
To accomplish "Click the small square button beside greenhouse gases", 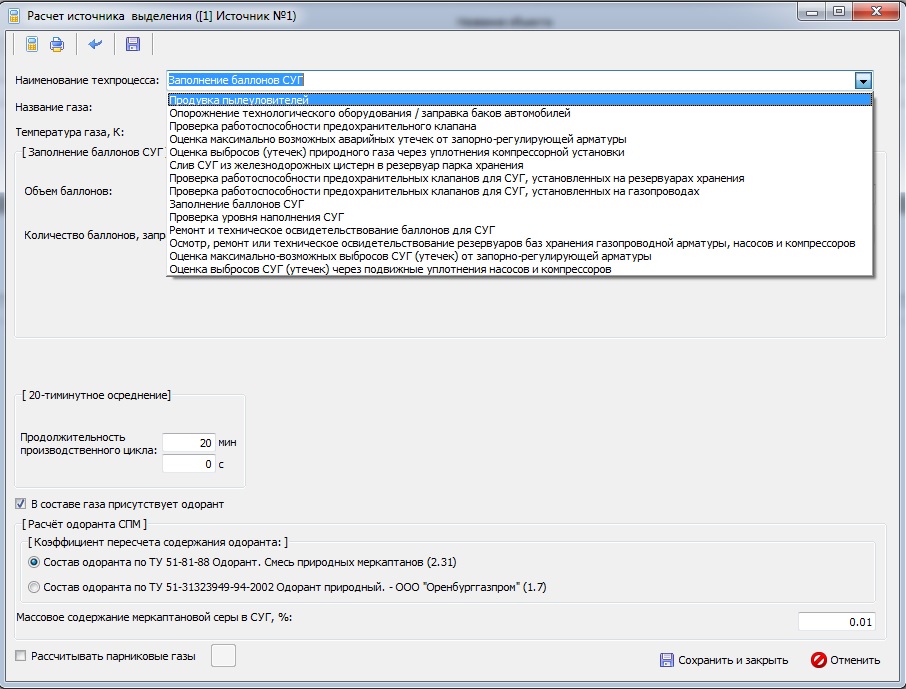I will (222, 656).
